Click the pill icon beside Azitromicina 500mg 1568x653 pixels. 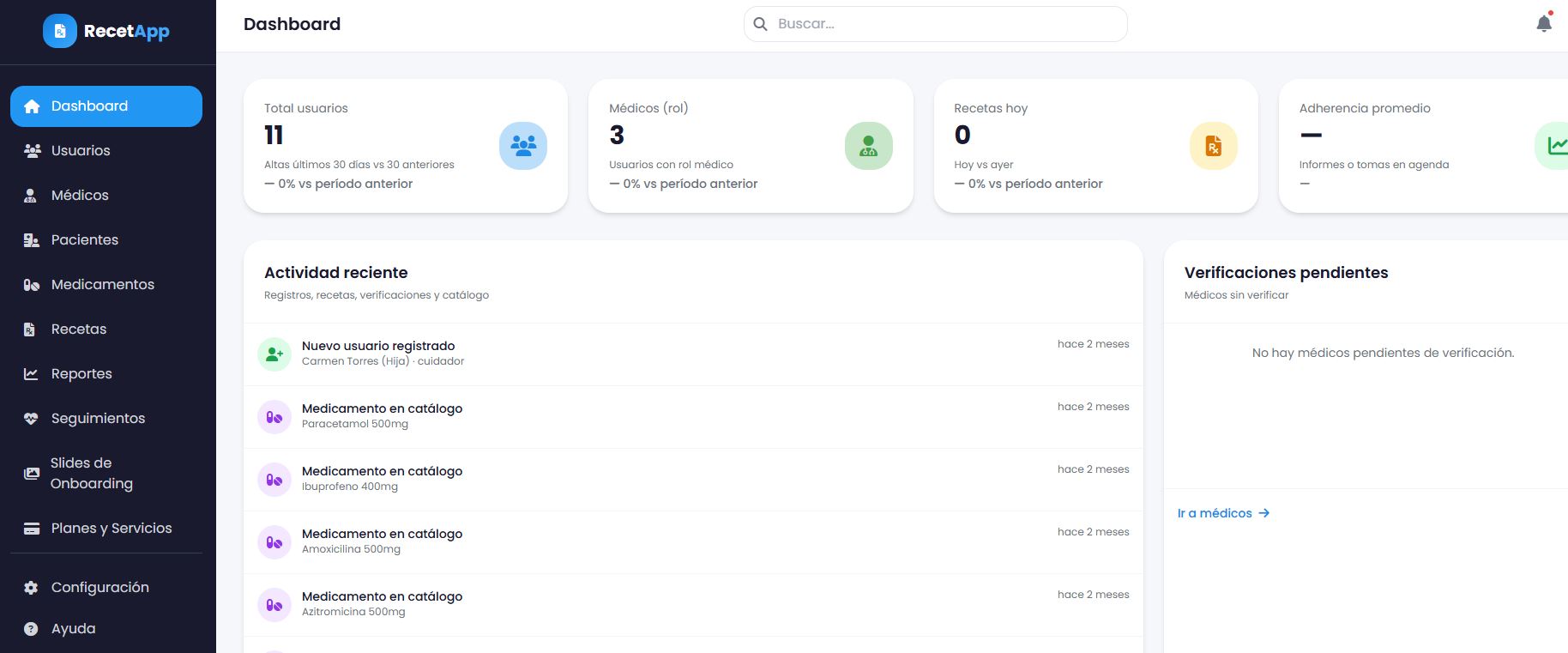coord(274,605)
